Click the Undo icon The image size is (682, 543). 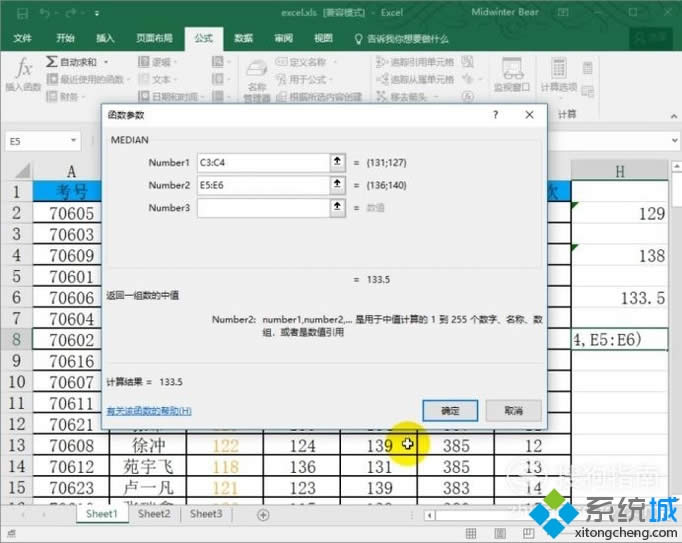point(45,14)
